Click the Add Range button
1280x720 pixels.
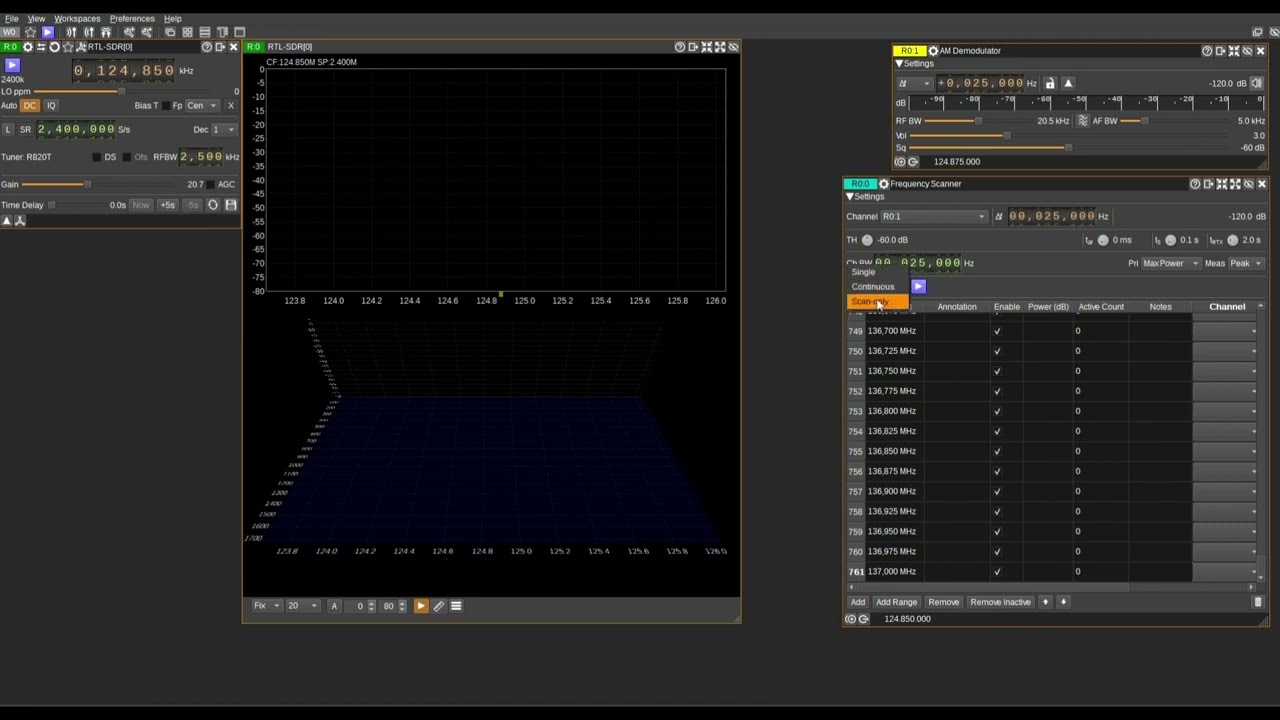[x=896, y=602]
